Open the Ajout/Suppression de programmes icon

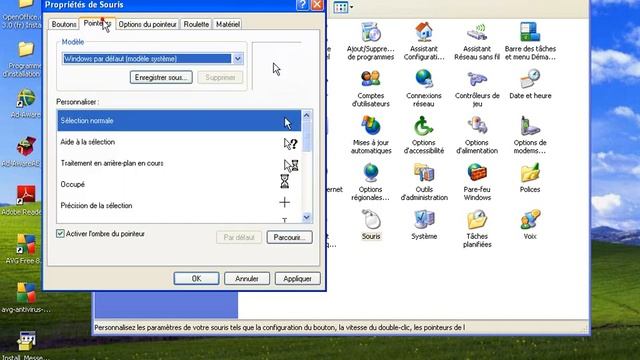[x=371, y=41]
